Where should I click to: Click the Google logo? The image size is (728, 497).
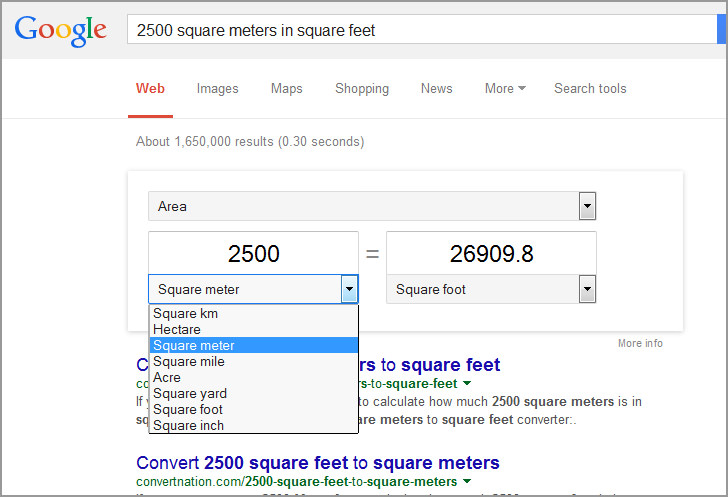click(x=60, y=31)
